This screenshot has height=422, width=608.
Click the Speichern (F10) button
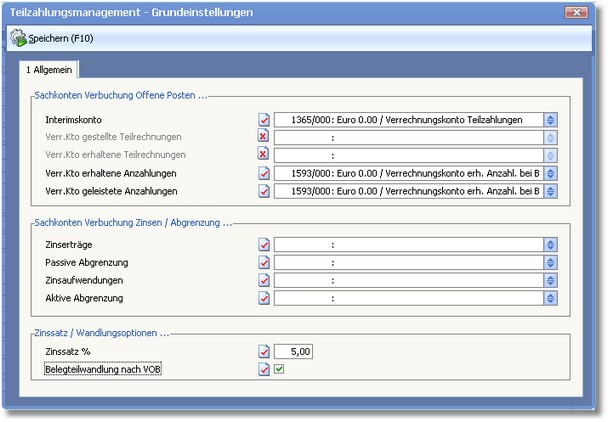[56, 39]
